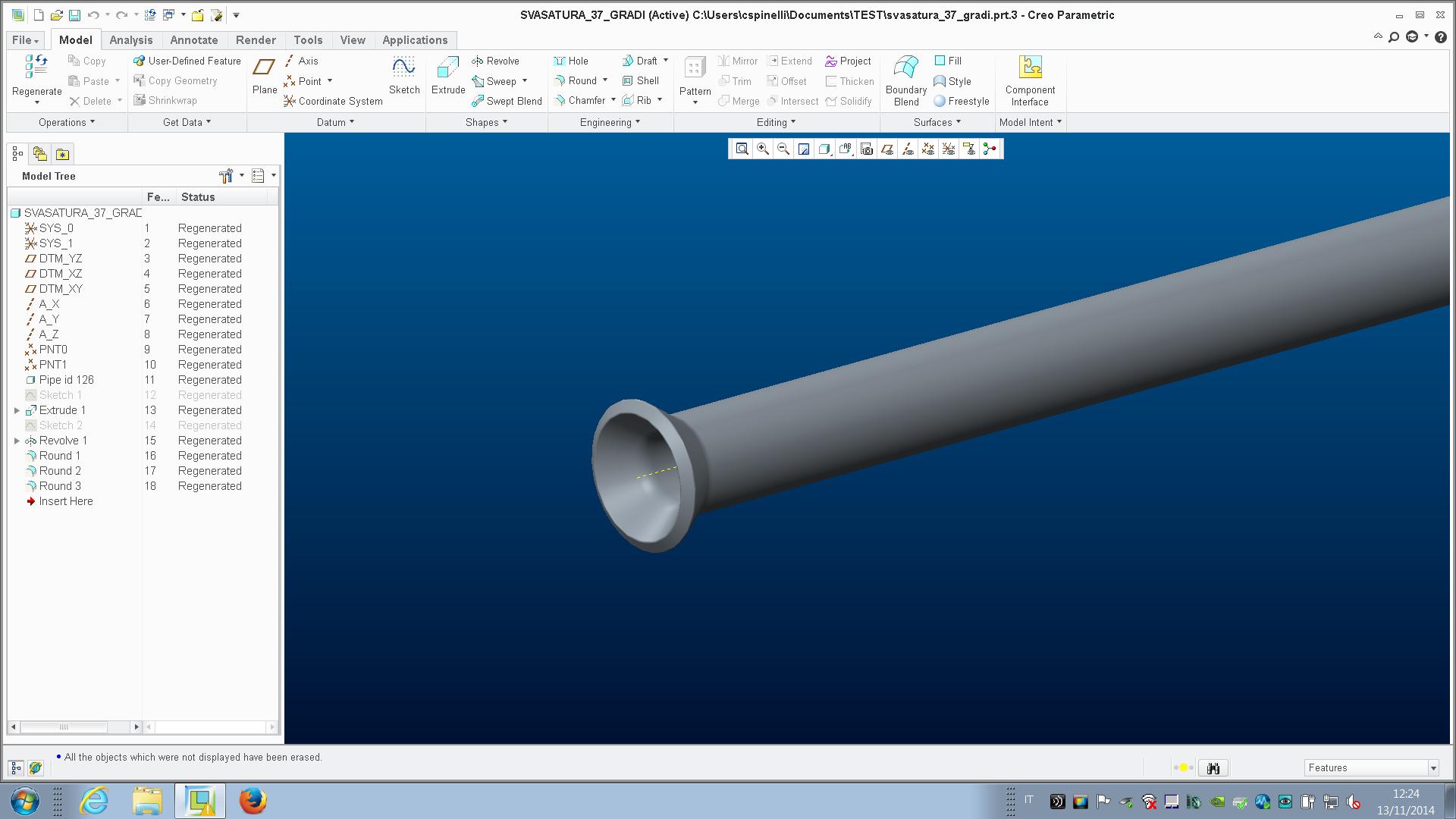Toggle annotation display
Image resolution: width=1456 pixels, height=819 pixels.
[968, 149]
